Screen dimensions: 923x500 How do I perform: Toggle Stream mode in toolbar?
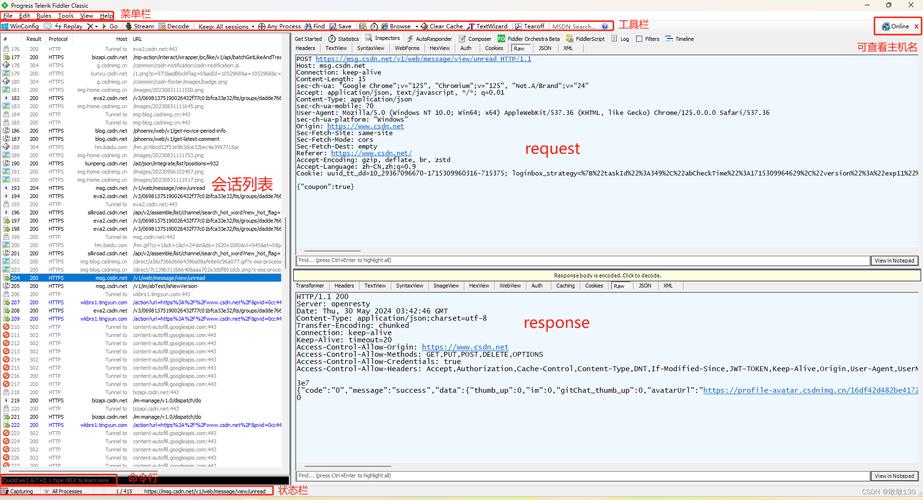[x=140, y=27]
